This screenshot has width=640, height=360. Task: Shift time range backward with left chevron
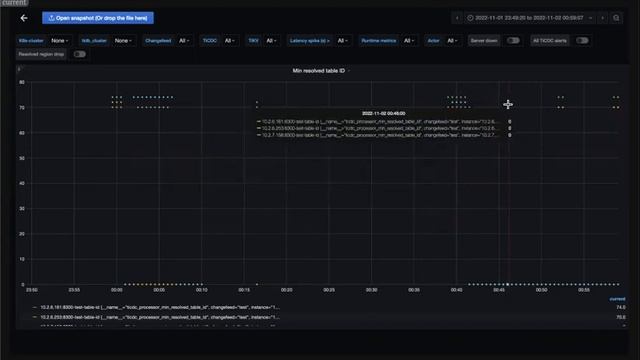click(457, 18)
